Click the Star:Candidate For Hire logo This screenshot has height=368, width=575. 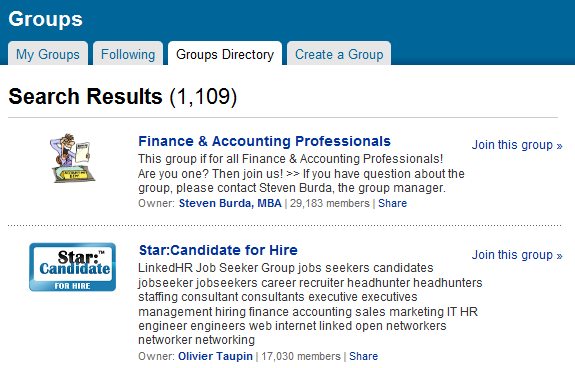[x=73, y=267]
